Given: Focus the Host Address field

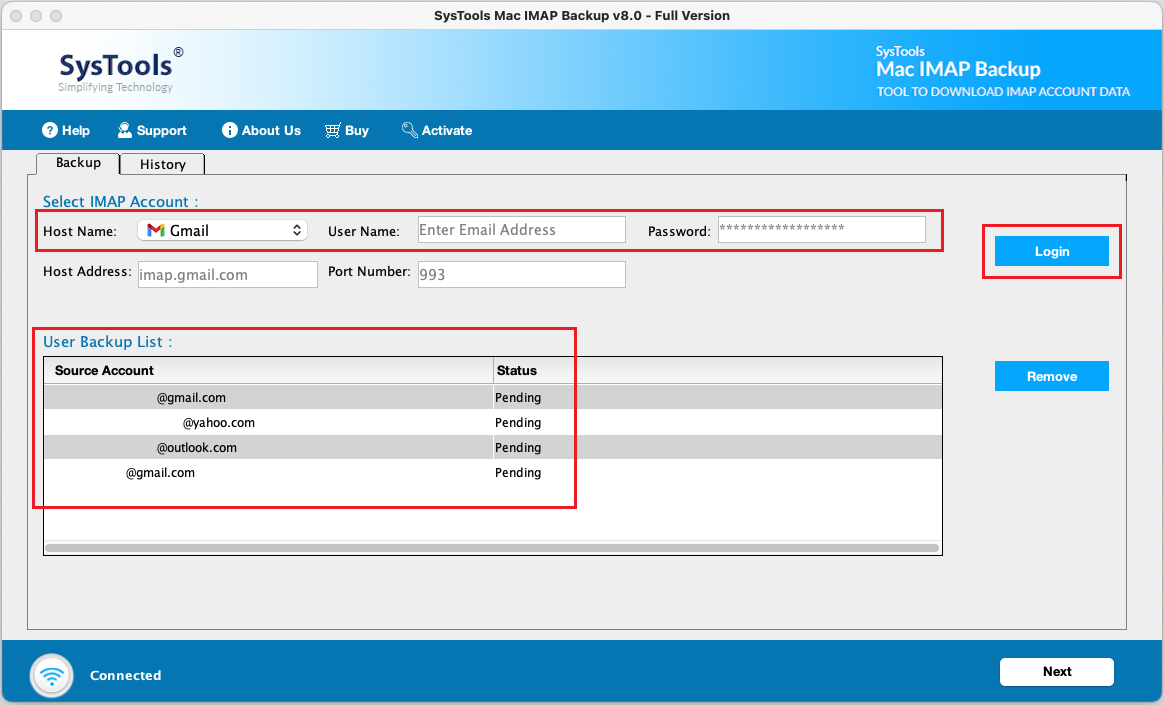Looking at the screenshot, I should coord(228,275).
